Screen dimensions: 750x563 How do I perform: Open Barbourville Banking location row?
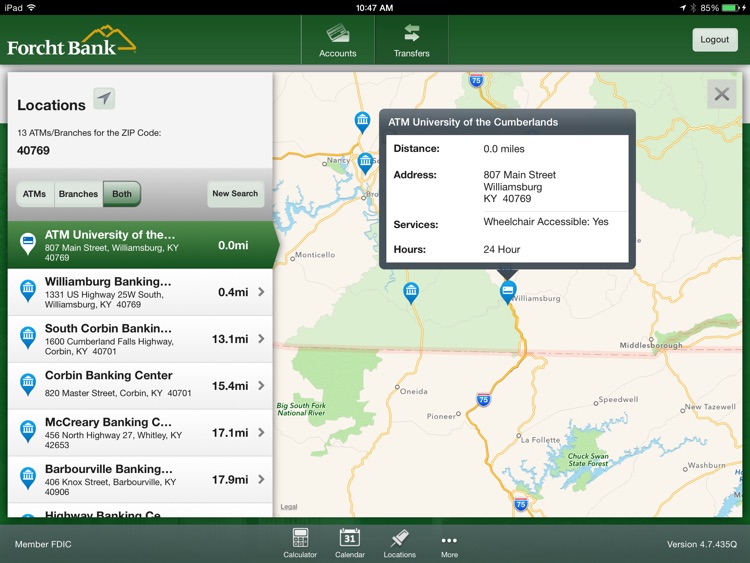140,480
